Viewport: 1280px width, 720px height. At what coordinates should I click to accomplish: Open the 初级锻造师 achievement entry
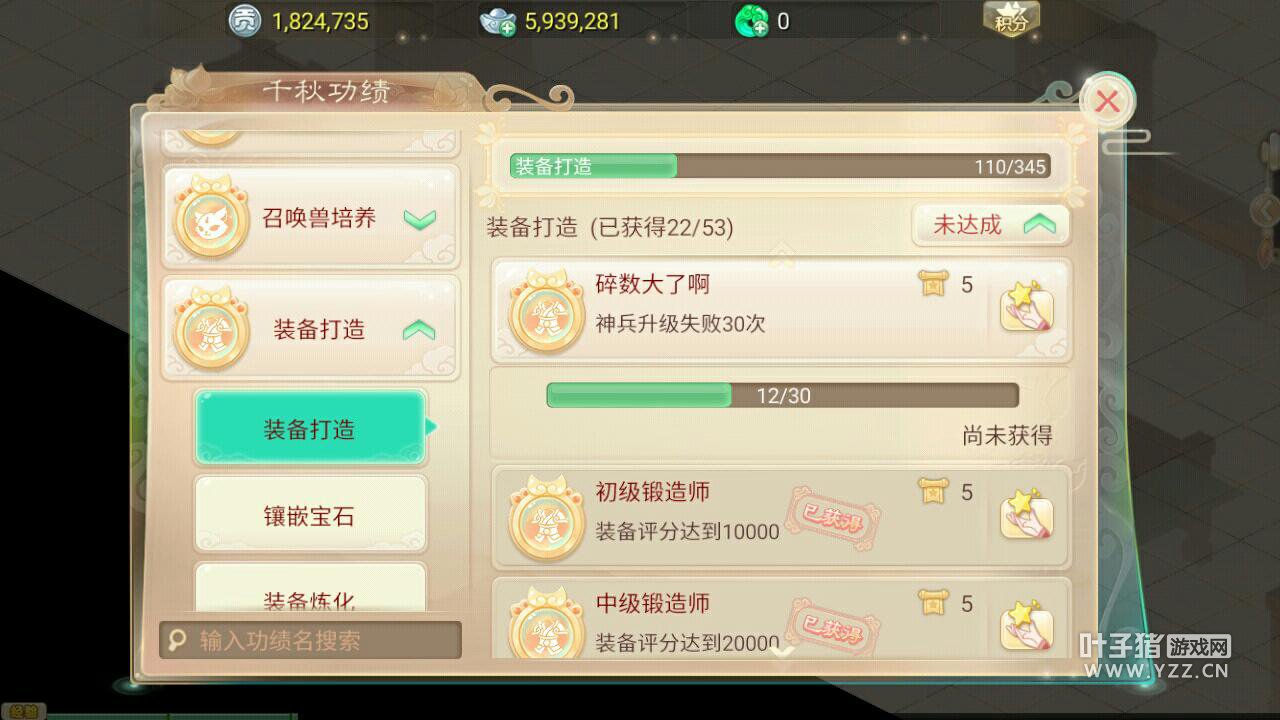pos(781,516)
